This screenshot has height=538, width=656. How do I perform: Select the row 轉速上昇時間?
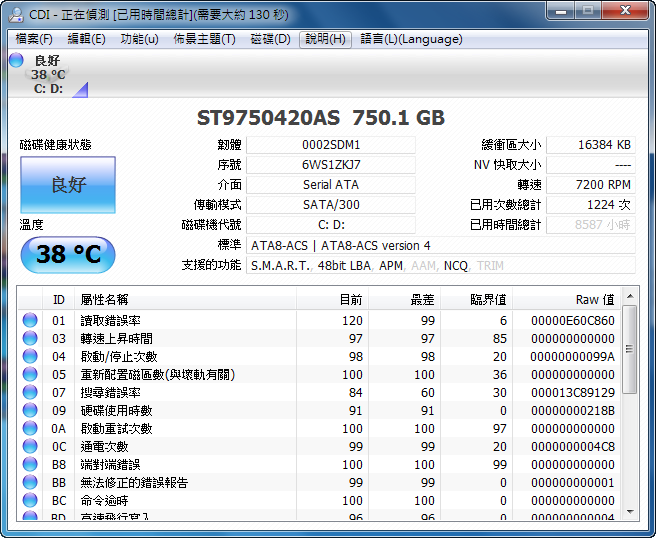(319, 338)
